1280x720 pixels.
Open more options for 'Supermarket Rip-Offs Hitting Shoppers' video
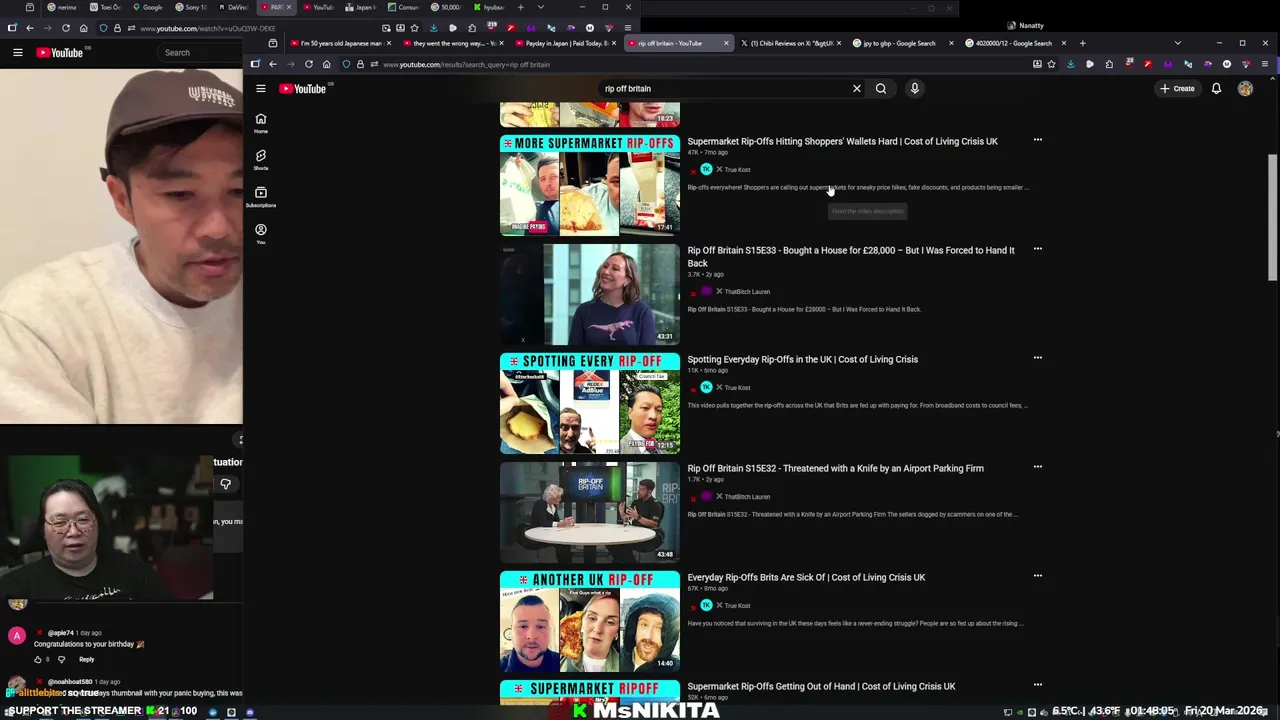(1037, 140)
